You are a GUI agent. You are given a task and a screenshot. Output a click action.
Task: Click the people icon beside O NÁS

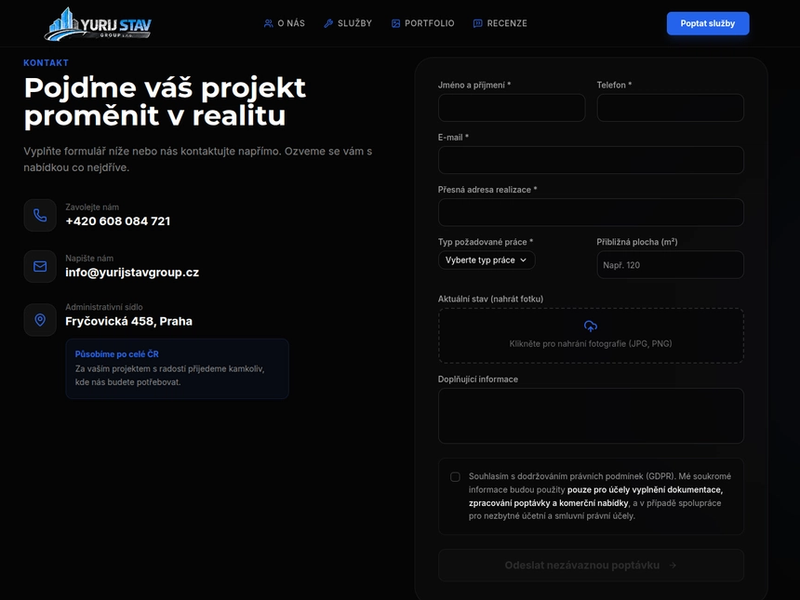click(x=268, y=23)
